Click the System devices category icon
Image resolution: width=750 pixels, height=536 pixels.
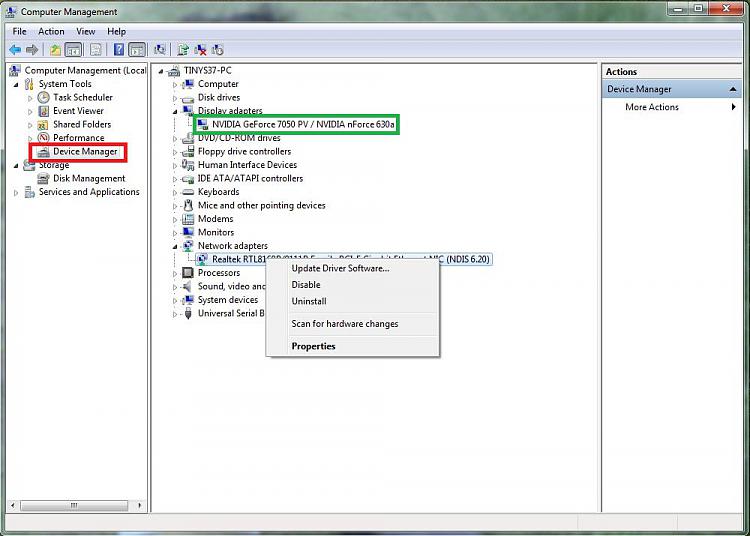(x=188, y=300)
